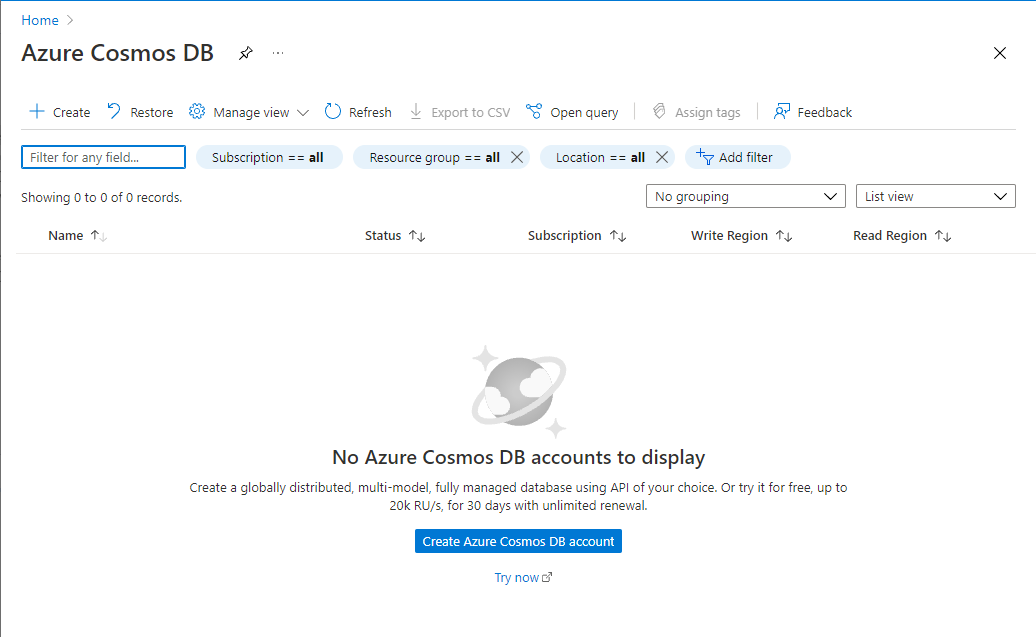The width and height of the screenshot is (1036, 637).
Task: Edit the Resource group == all filter
Action: (x=434, y=157)
